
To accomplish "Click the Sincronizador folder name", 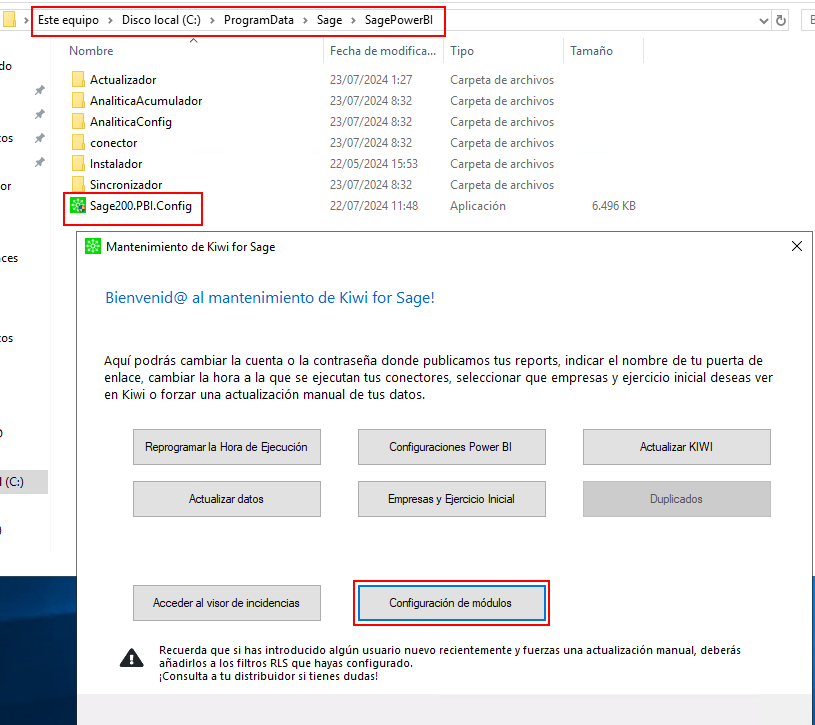I will click(126, 184).
